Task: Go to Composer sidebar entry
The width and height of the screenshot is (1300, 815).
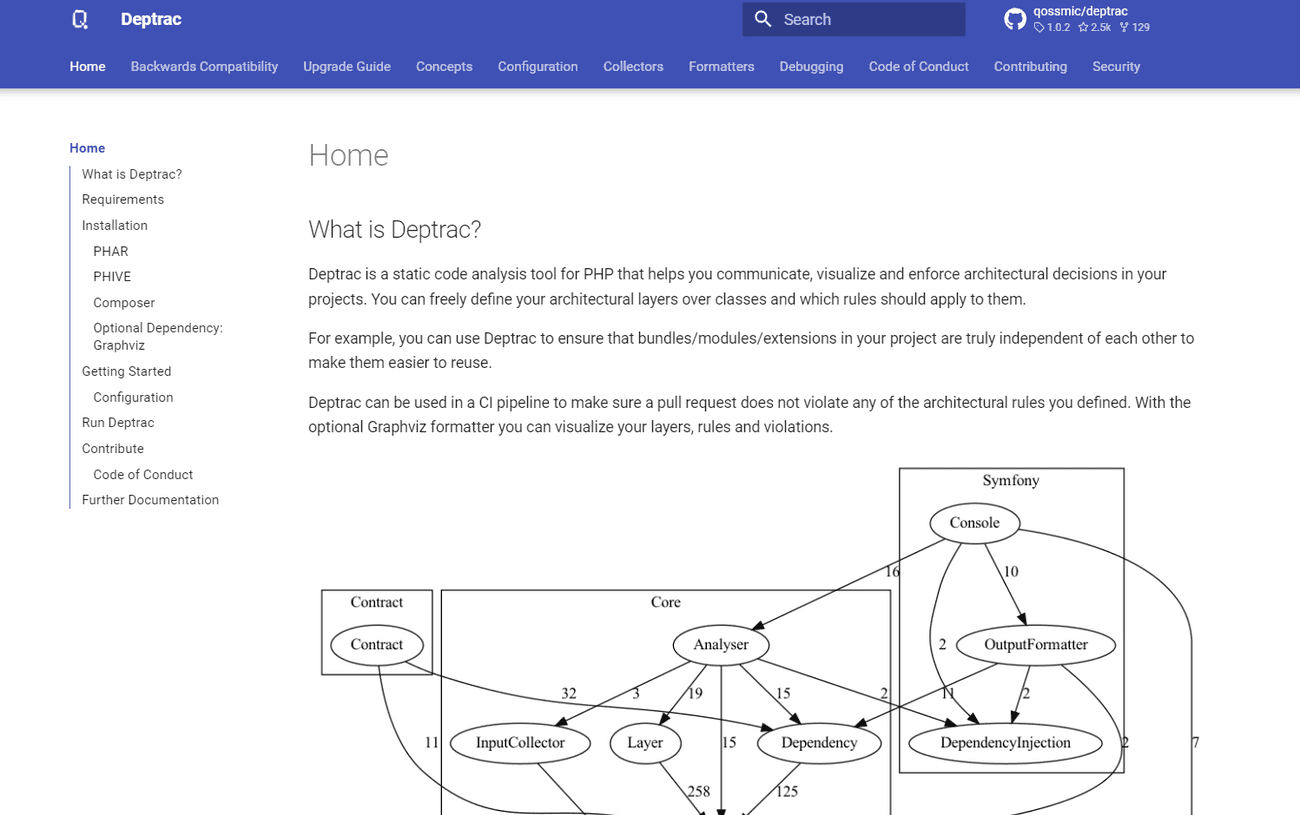Action: 124,302
